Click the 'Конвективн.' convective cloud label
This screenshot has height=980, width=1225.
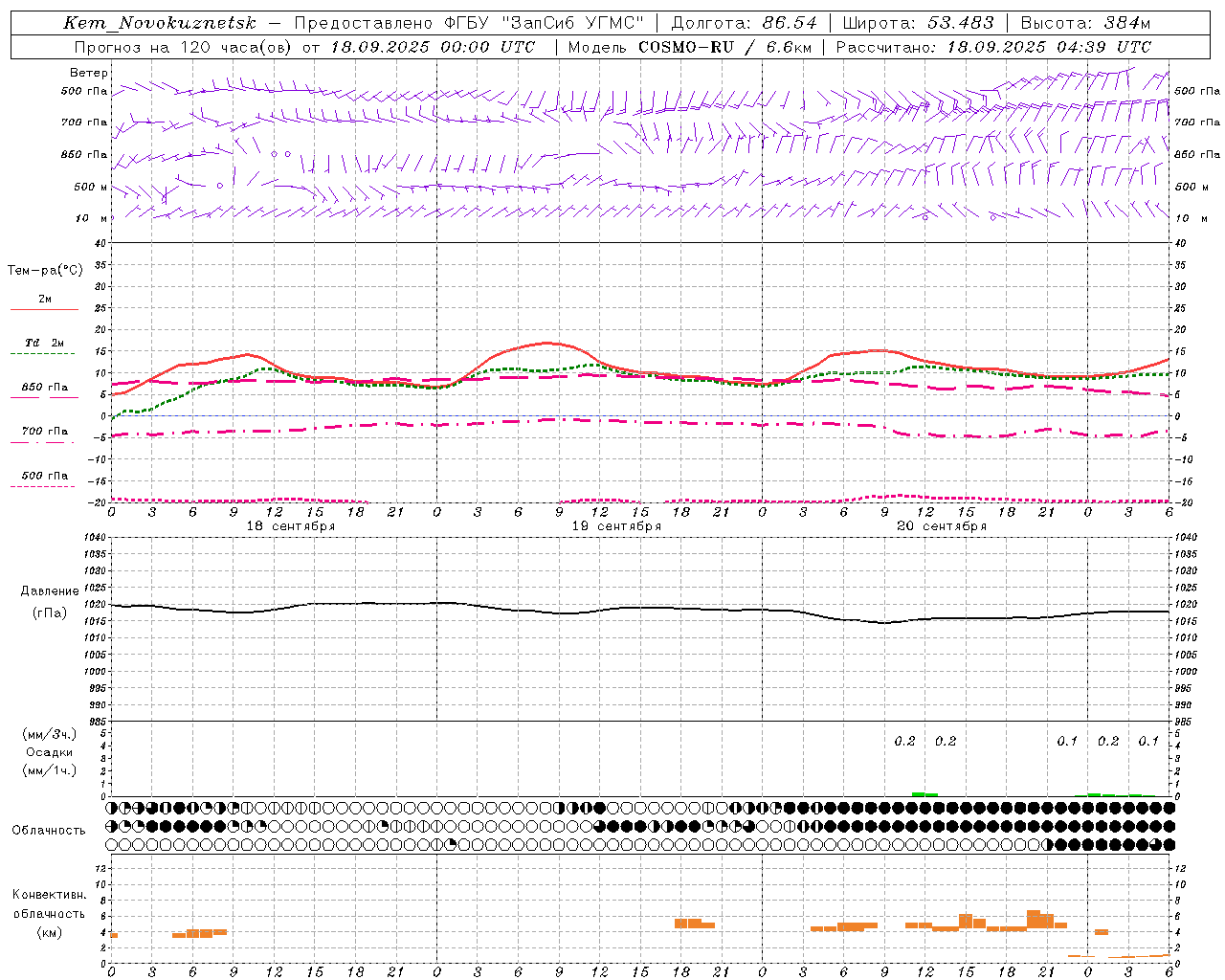point(50,895)
